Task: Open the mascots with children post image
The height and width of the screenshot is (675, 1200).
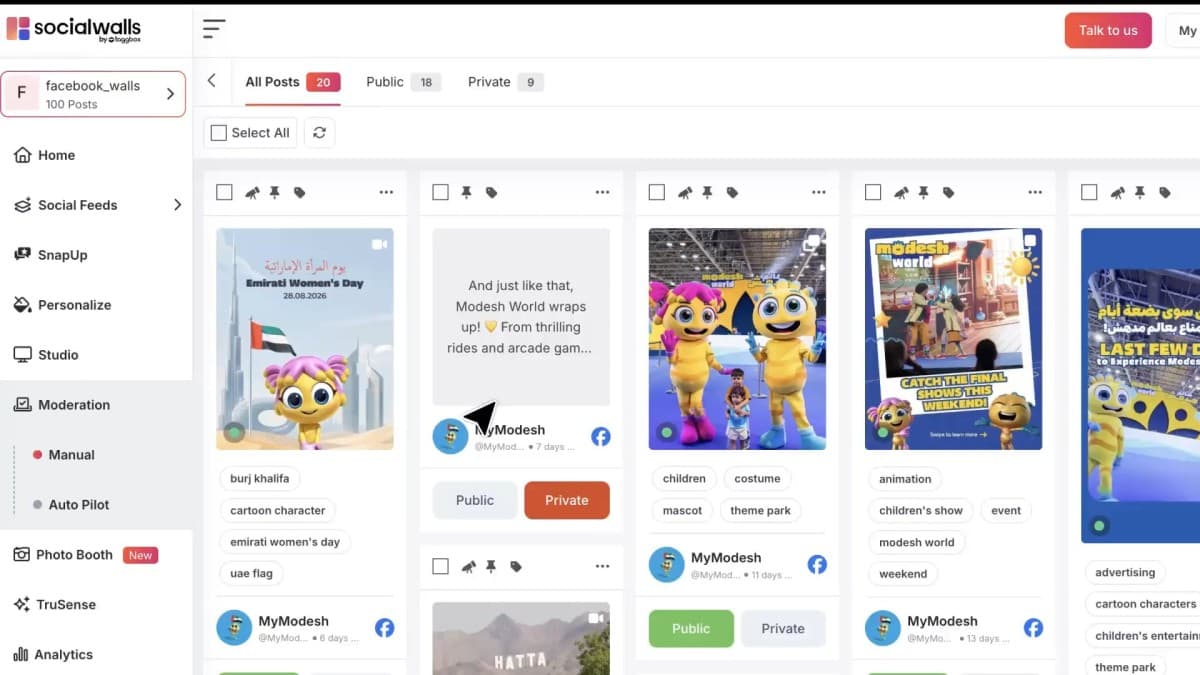Action: tap(737, 339)
